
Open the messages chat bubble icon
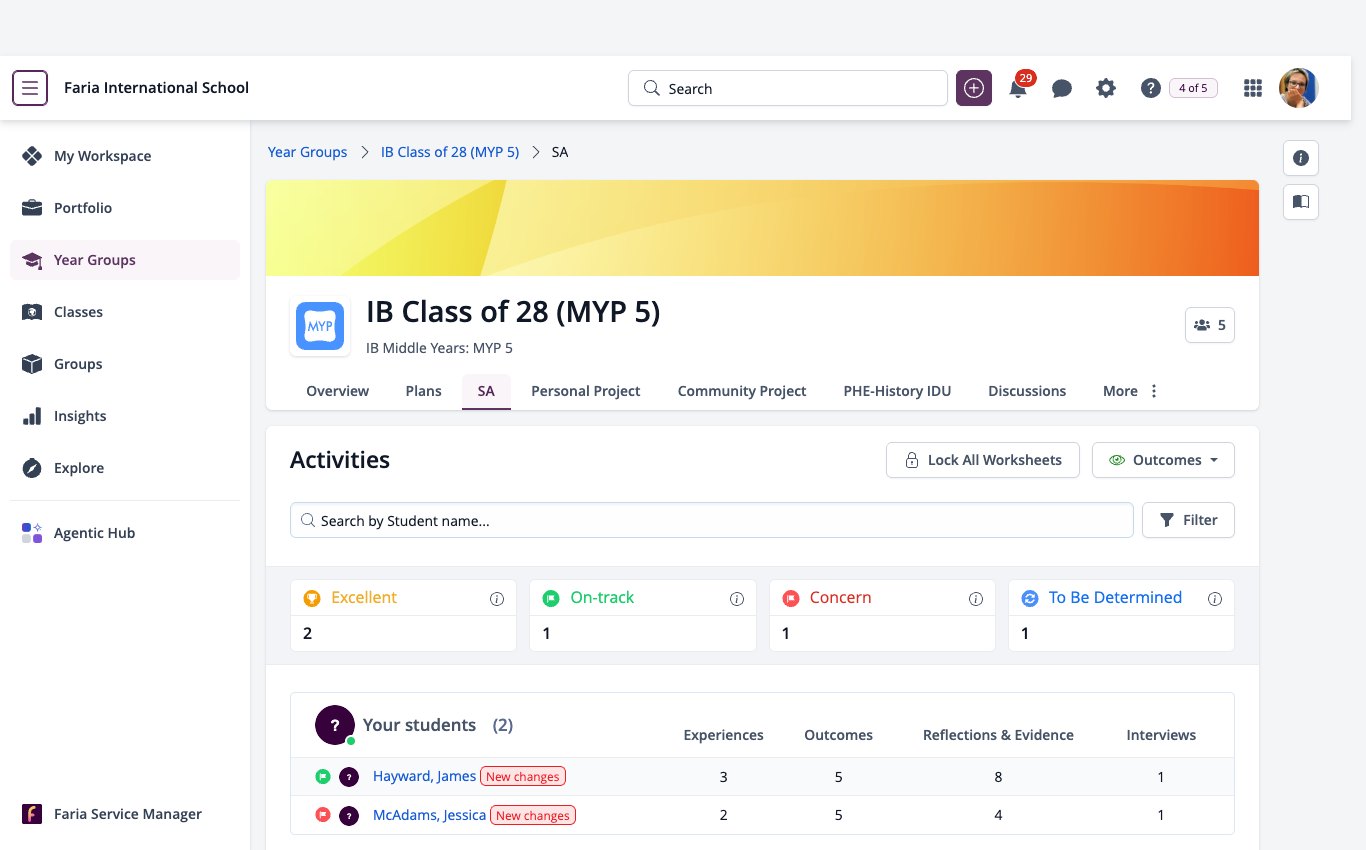coord(1062,88)
